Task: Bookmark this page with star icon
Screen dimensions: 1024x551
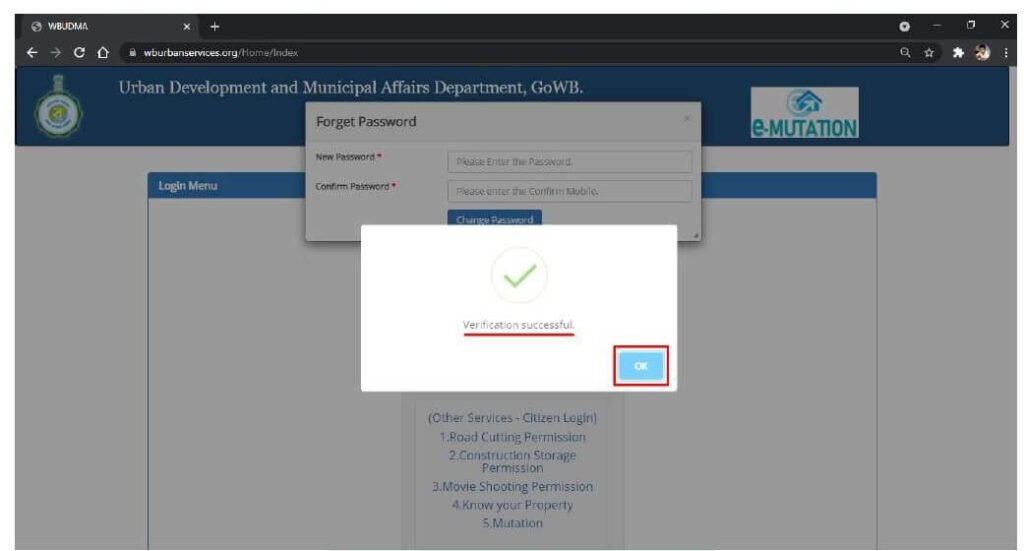Action: (x=929, y=53)
